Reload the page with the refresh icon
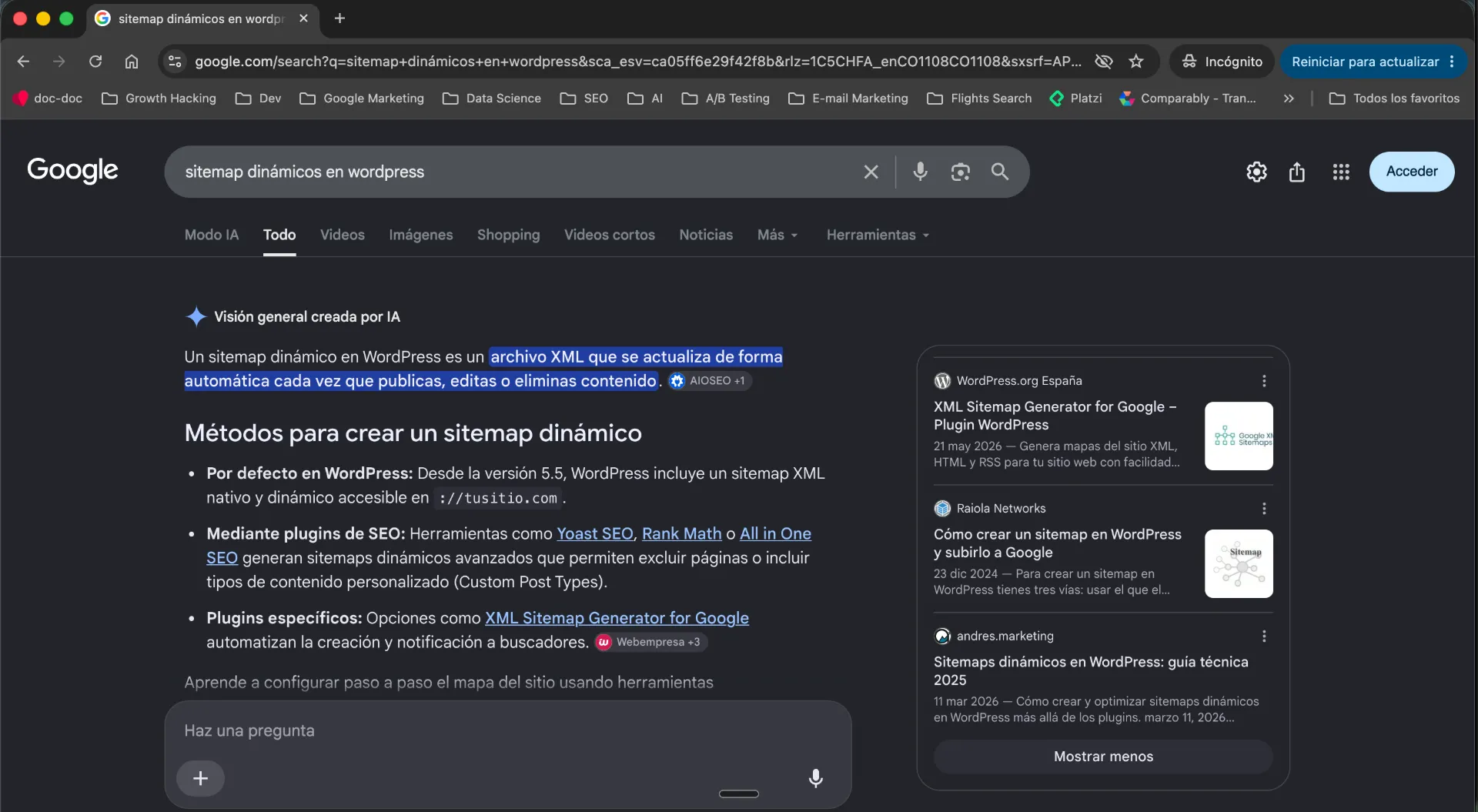This screenshot has width=1478, height=812. 95,62
